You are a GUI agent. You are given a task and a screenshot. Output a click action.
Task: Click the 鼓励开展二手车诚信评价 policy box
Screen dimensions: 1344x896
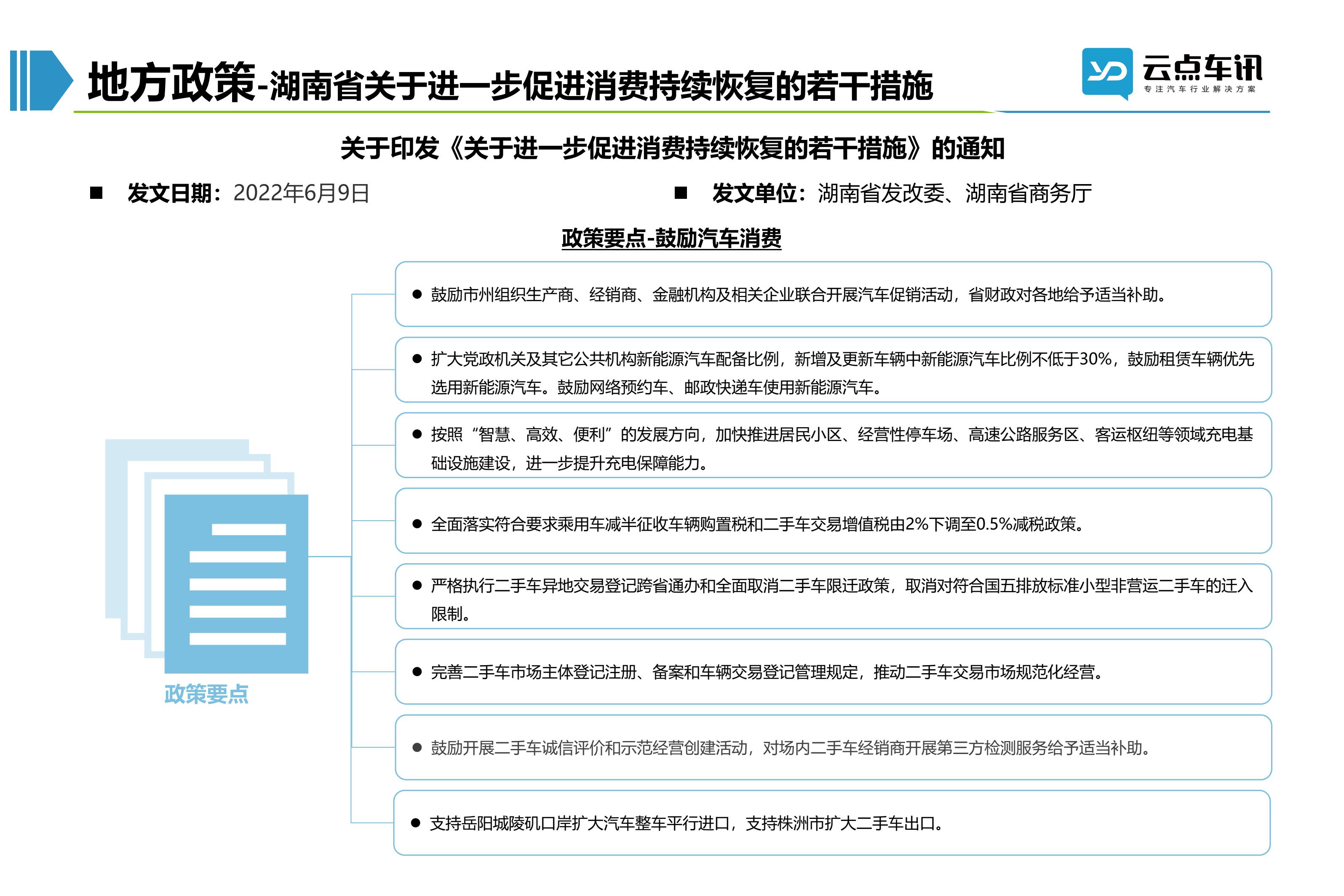click(834, 747)
